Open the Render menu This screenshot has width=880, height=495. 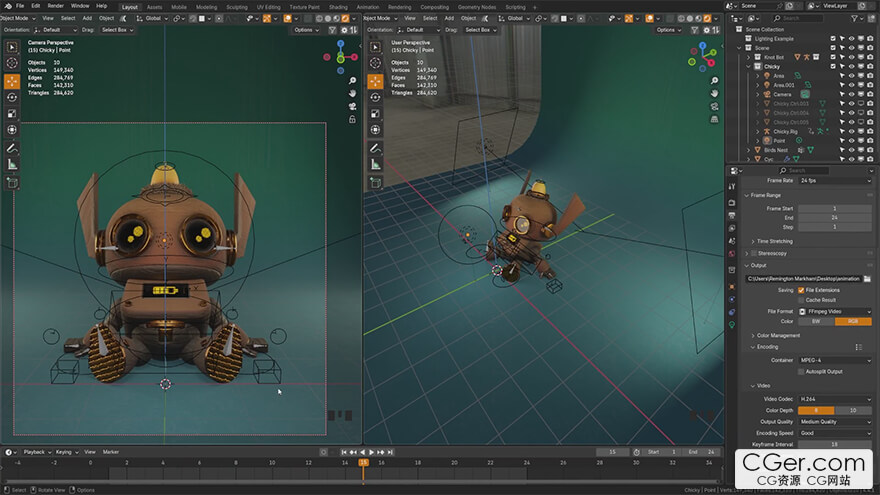tap(56, 6)
